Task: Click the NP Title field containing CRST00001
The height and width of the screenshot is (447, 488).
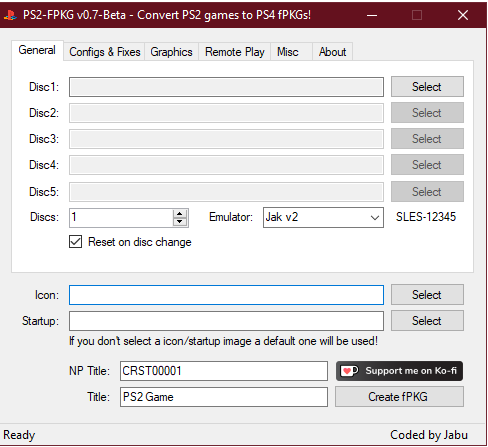Action: pyautogui.click(x=224, y=371)
